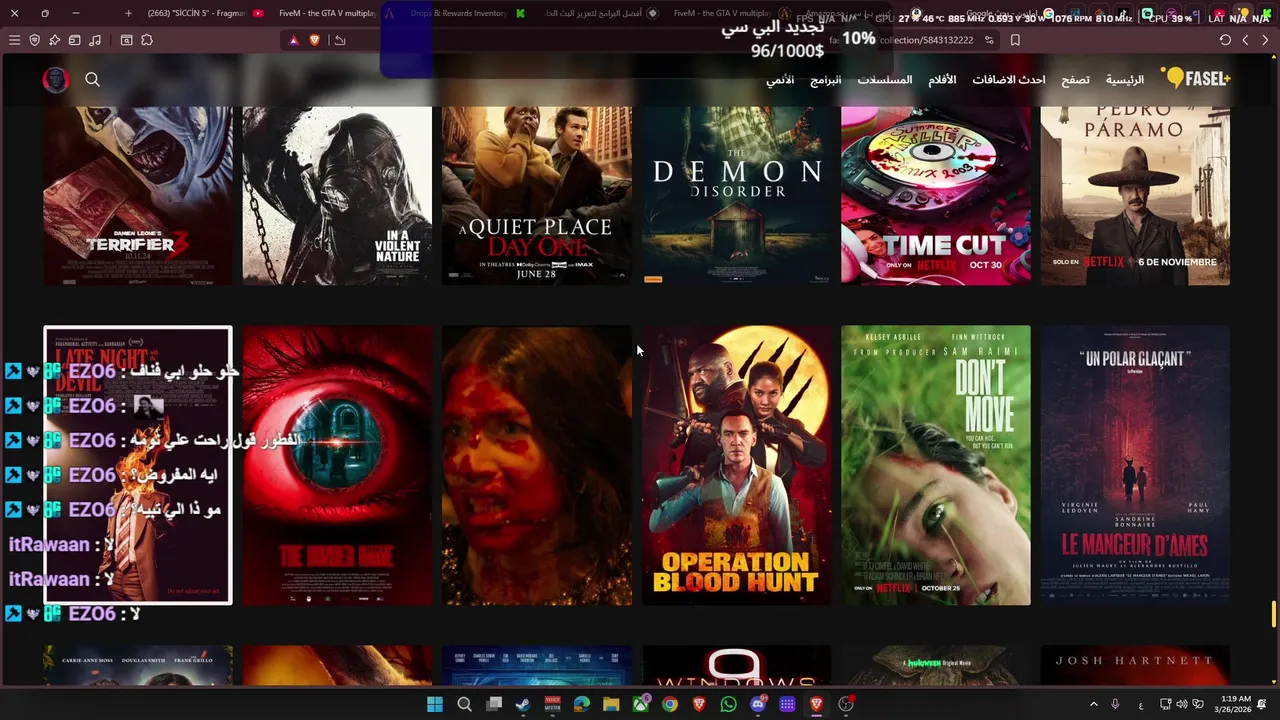1280x720 pixels.
Task: Click the Brave Rewards triangle icon
Action: pos(293,40)
